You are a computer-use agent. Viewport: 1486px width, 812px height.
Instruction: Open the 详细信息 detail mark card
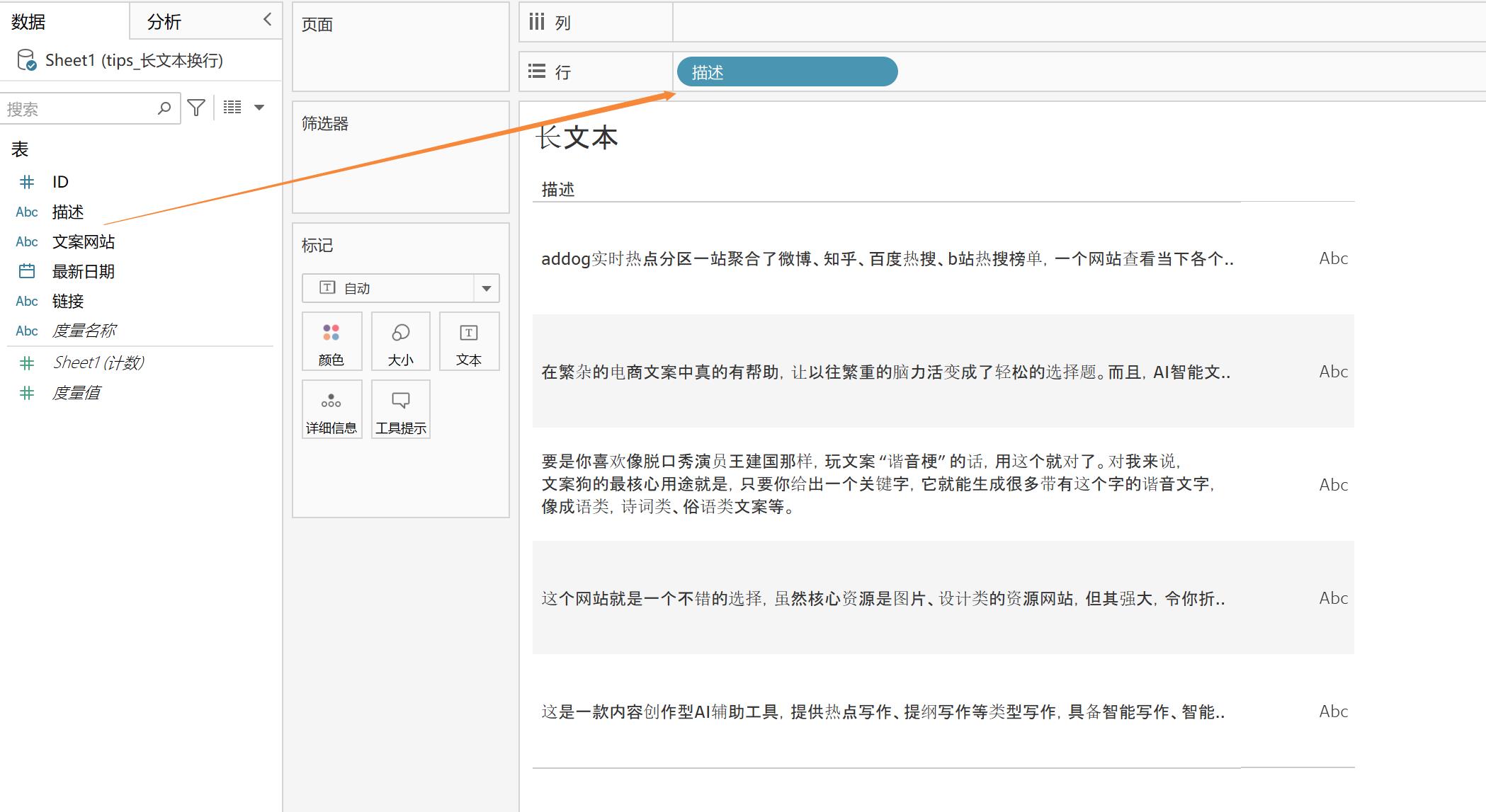pyautogui.click(x=331, y=409)
